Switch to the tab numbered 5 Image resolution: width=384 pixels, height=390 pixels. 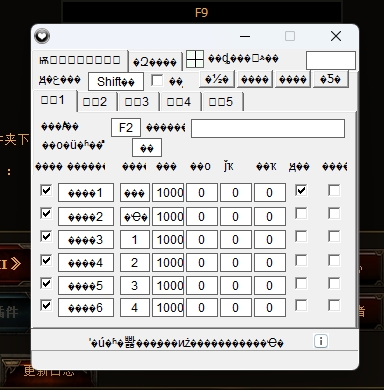coord(221,102)
